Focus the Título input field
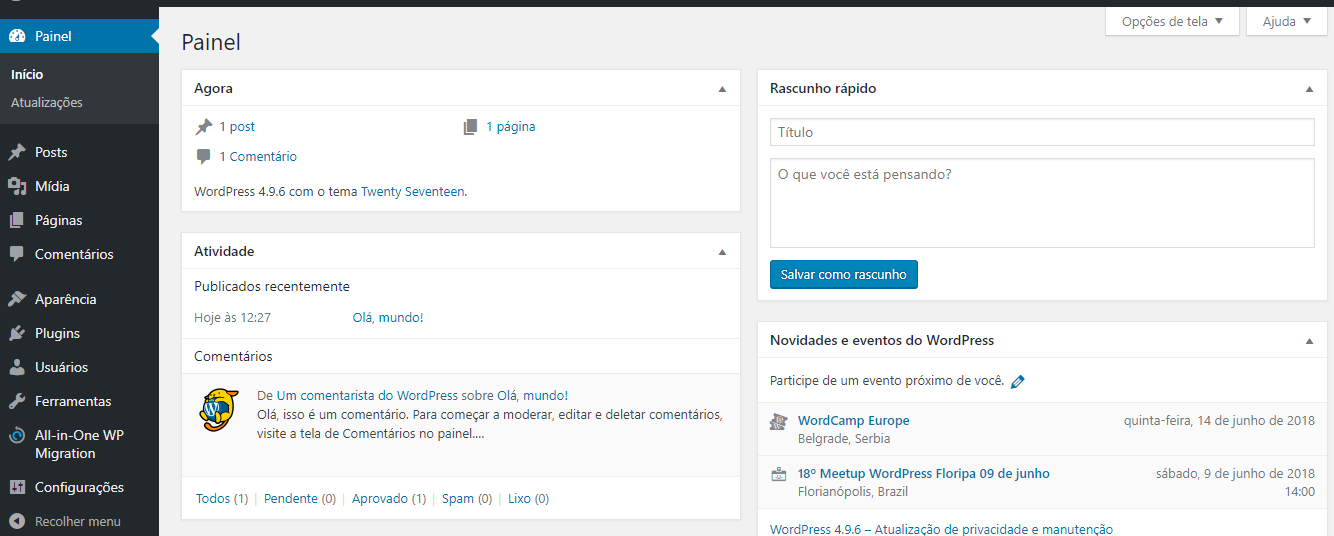This screenshot has width=1334, height=536. click(x=1042, y=132)
